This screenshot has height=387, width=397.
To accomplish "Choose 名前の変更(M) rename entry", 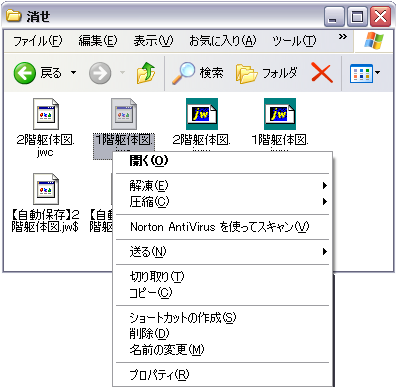I will (222, 350).
